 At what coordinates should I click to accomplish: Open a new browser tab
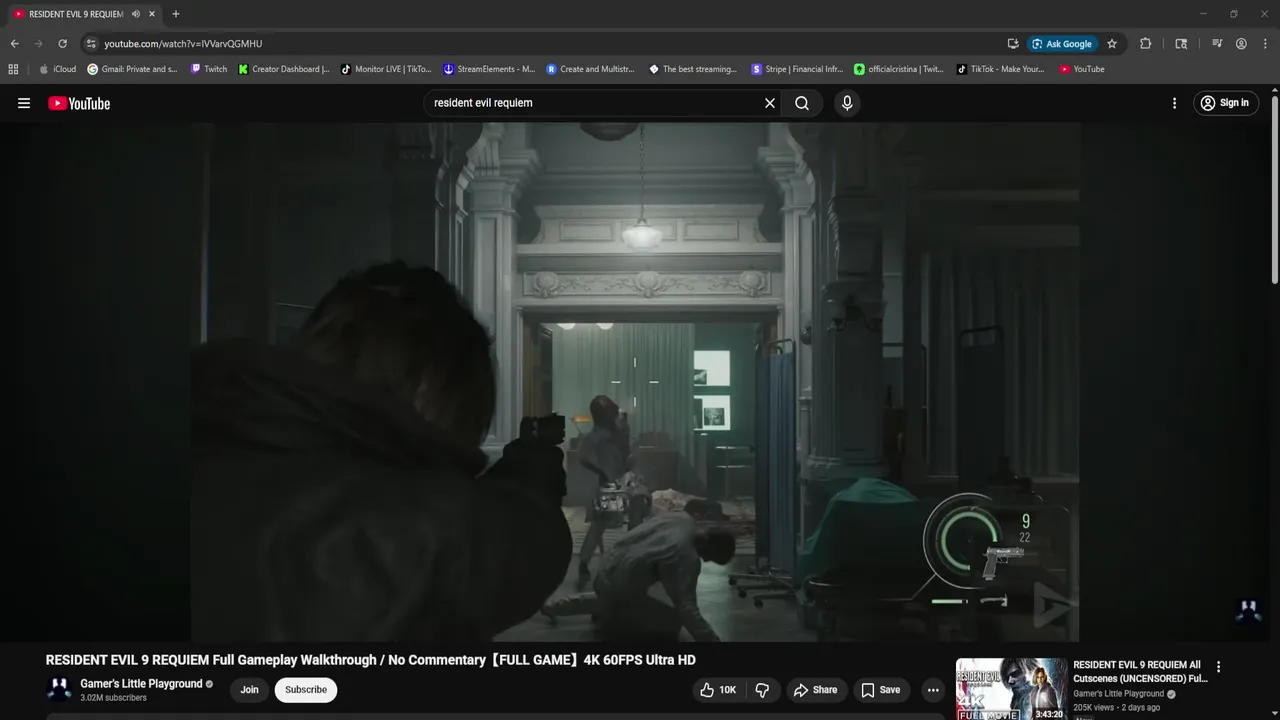tap(176, 14)
